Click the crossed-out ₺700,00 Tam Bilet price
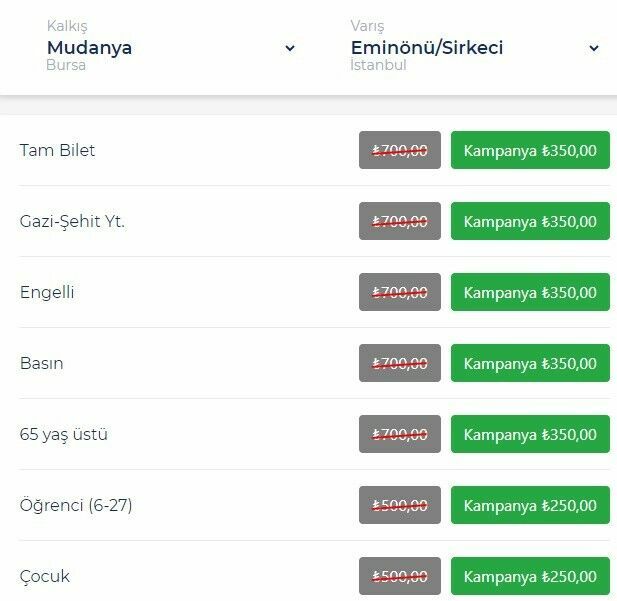Image resolution: width=617 pixels, height=601 pixels. click(400, 151)
